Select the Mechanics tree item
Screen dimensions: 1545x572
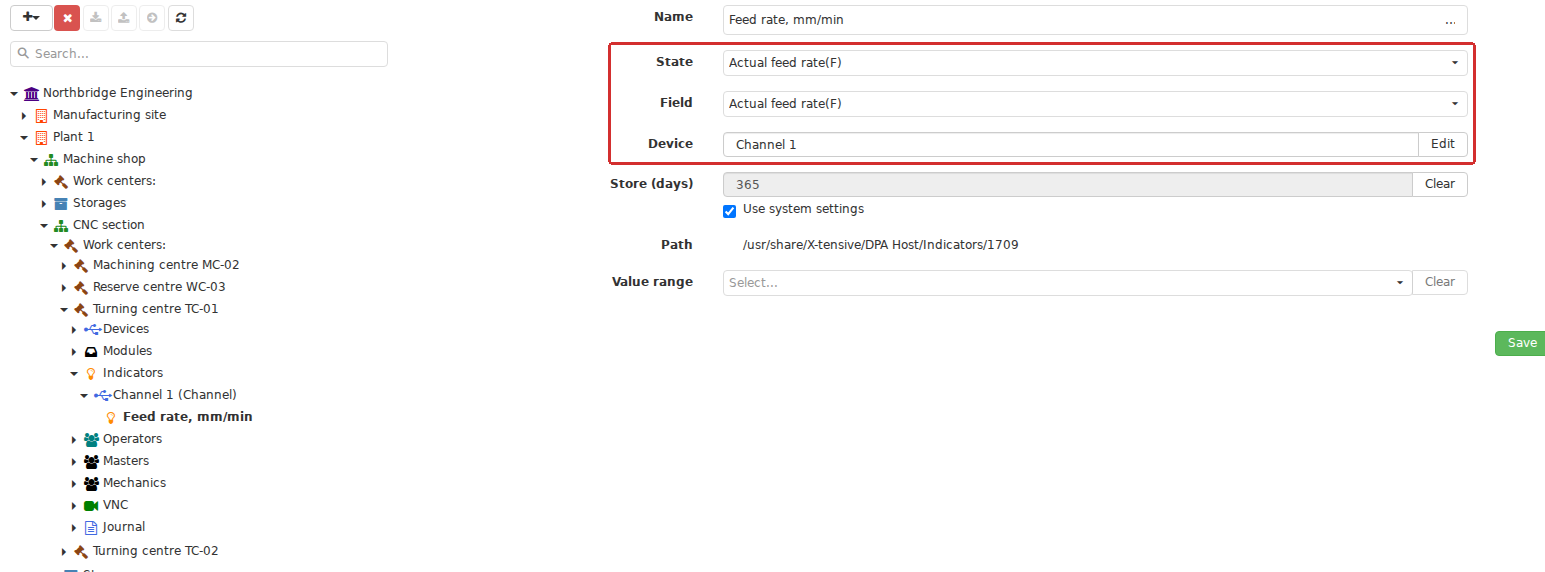click(135, 483)
